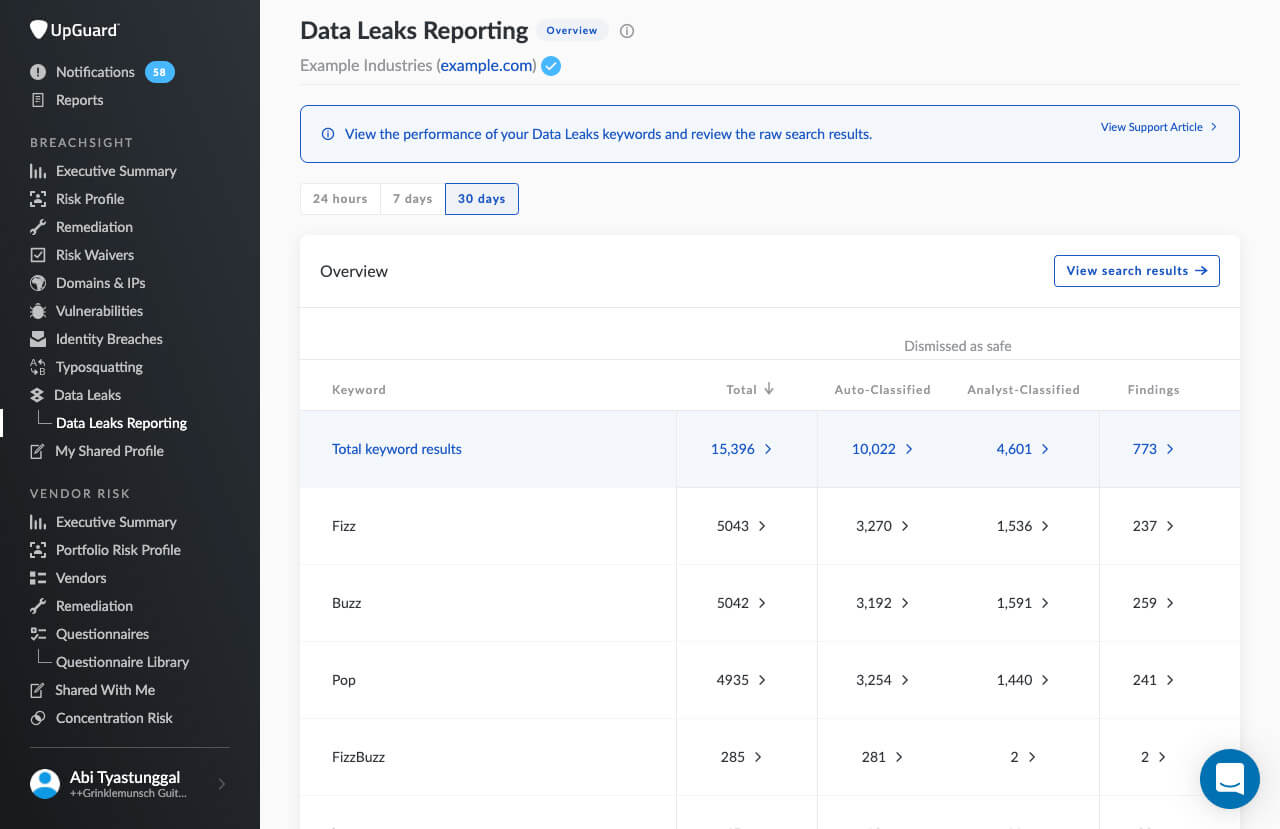Image resolution: width=1280 pixels, height=829 pixels.
Task: Click the My Shared Profile edit icon
Action: (37, 451)
